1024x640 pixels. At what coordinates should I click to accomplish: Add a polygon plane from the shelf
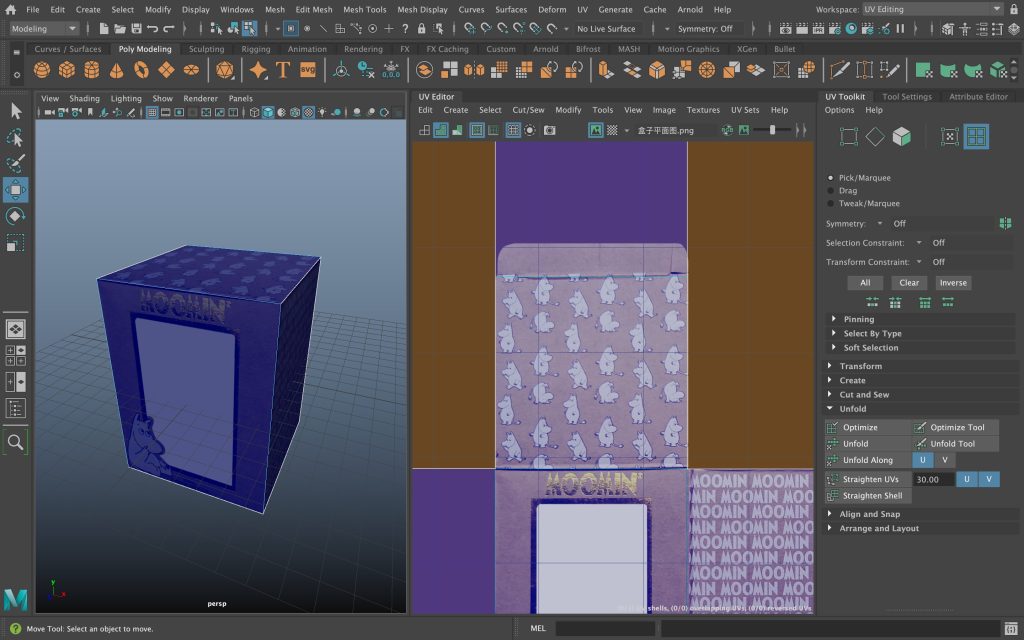pos(166,70)
